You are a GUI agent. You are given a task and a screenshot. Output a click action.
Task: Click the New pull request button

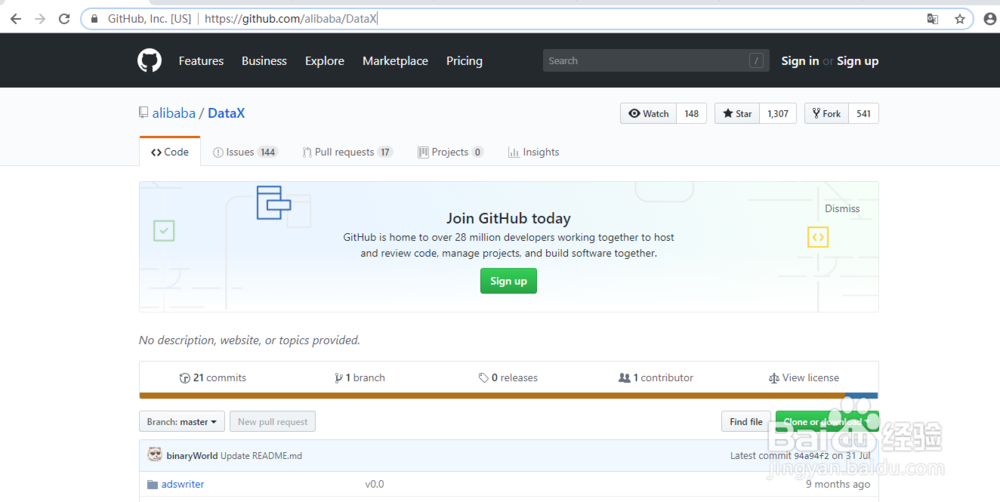(272, 422)
